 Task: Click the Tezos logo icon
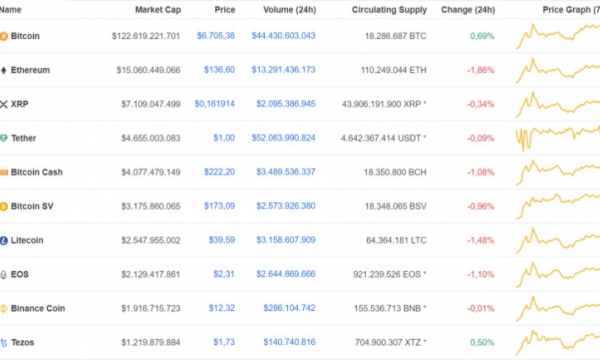pos(4,343)
